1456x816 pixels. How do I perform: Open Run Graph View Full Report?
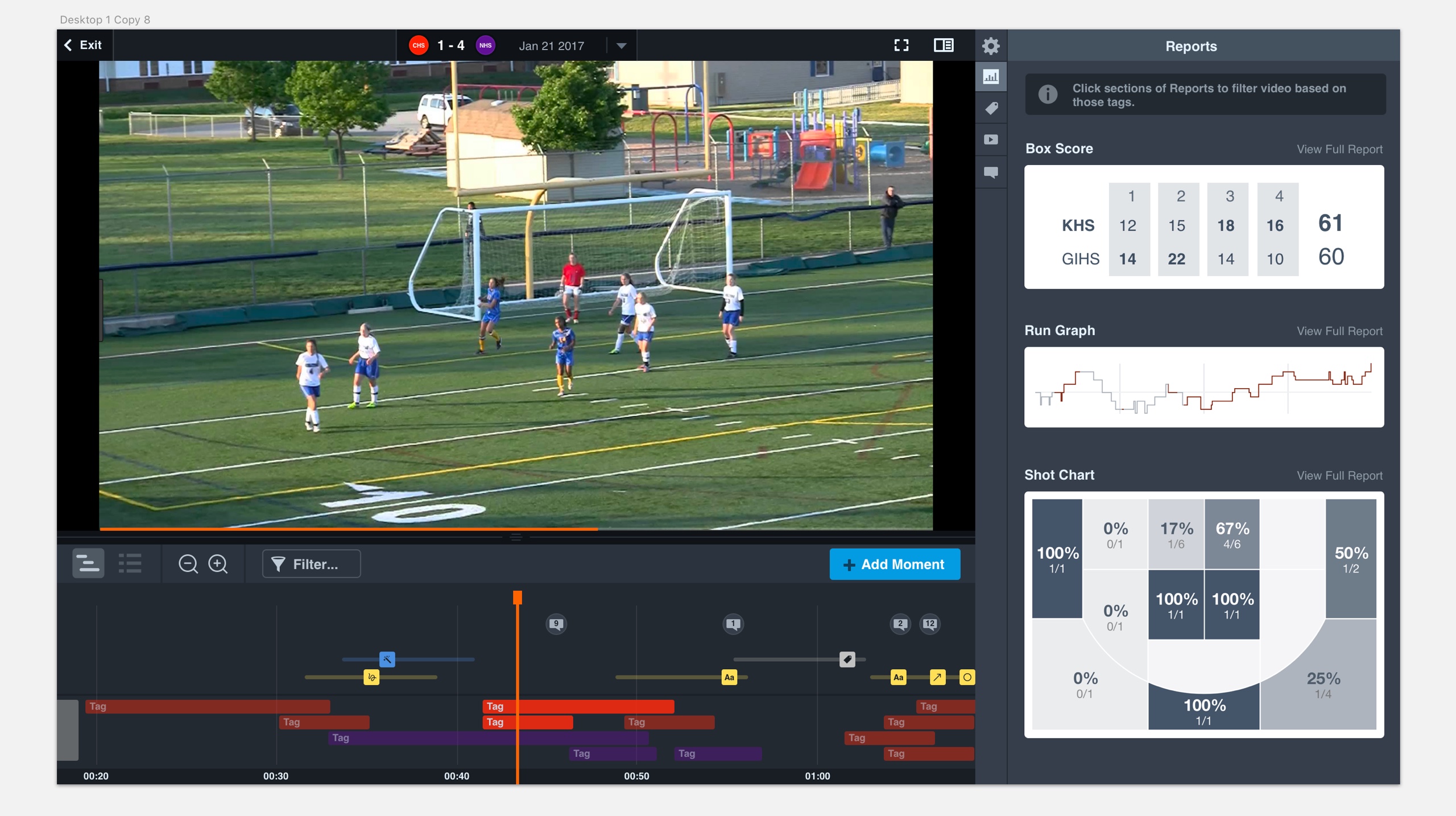pos(1339,331)
